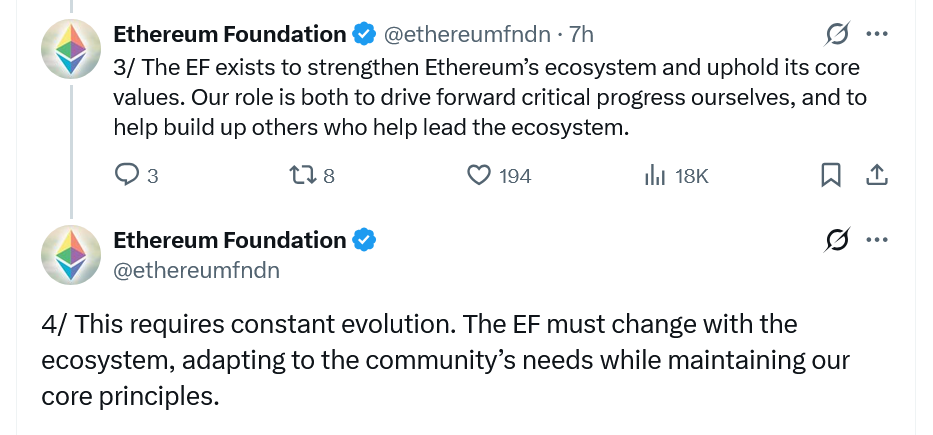The height and width of the screenshot is (435, 933).
Task: Open the 7h timestamp link
Action: [x=581, y=34]
